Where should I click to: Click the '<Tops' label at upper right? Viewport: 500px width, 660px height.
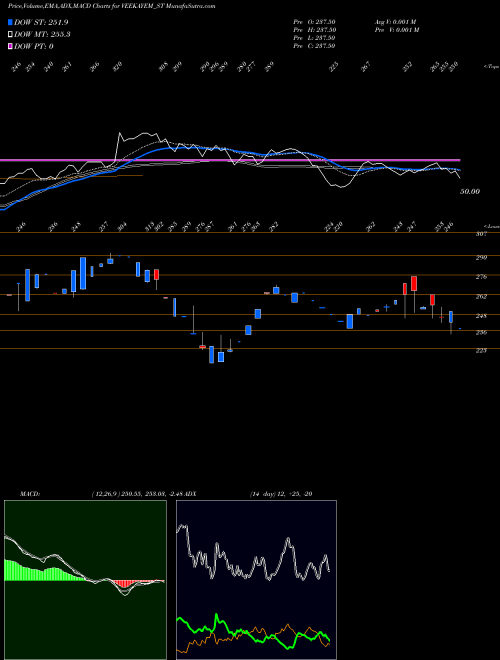491,67
